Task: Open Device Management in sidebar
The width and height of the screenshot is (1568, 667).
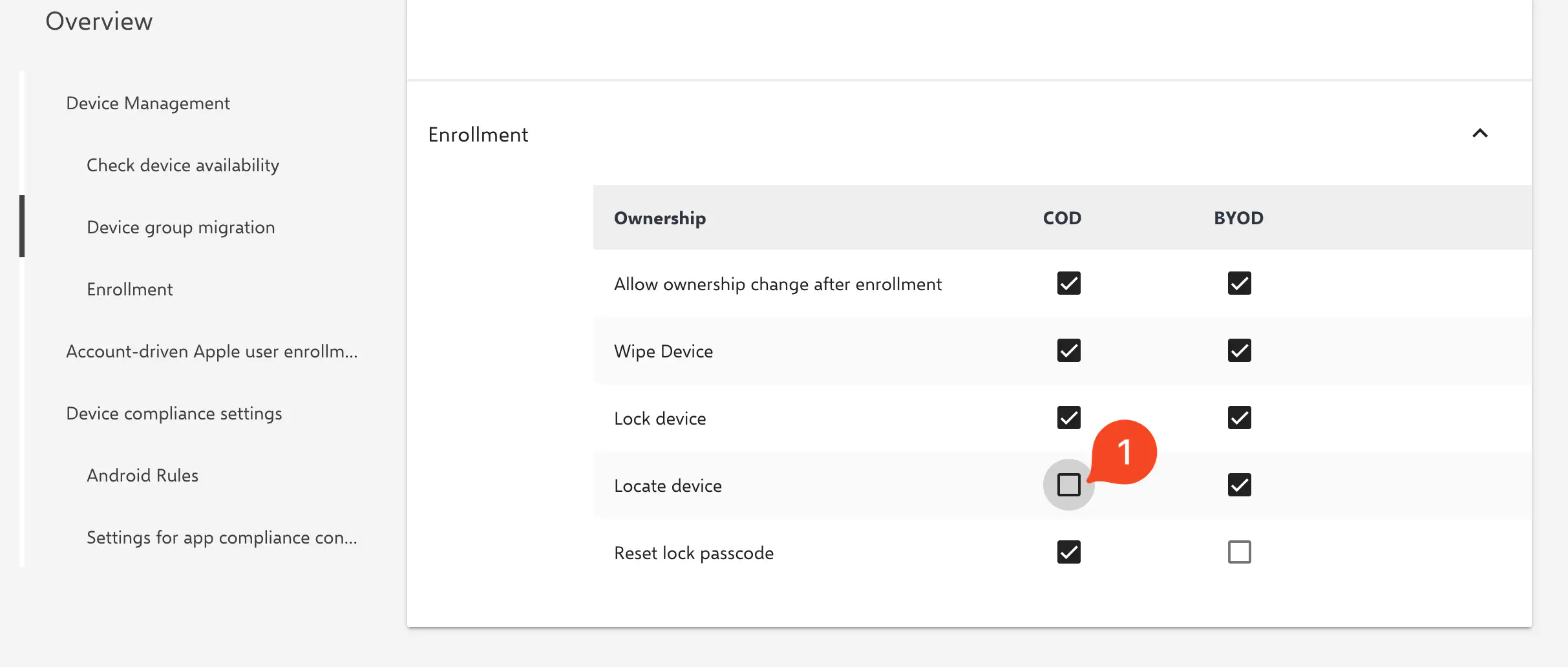Action: point(148,103)
